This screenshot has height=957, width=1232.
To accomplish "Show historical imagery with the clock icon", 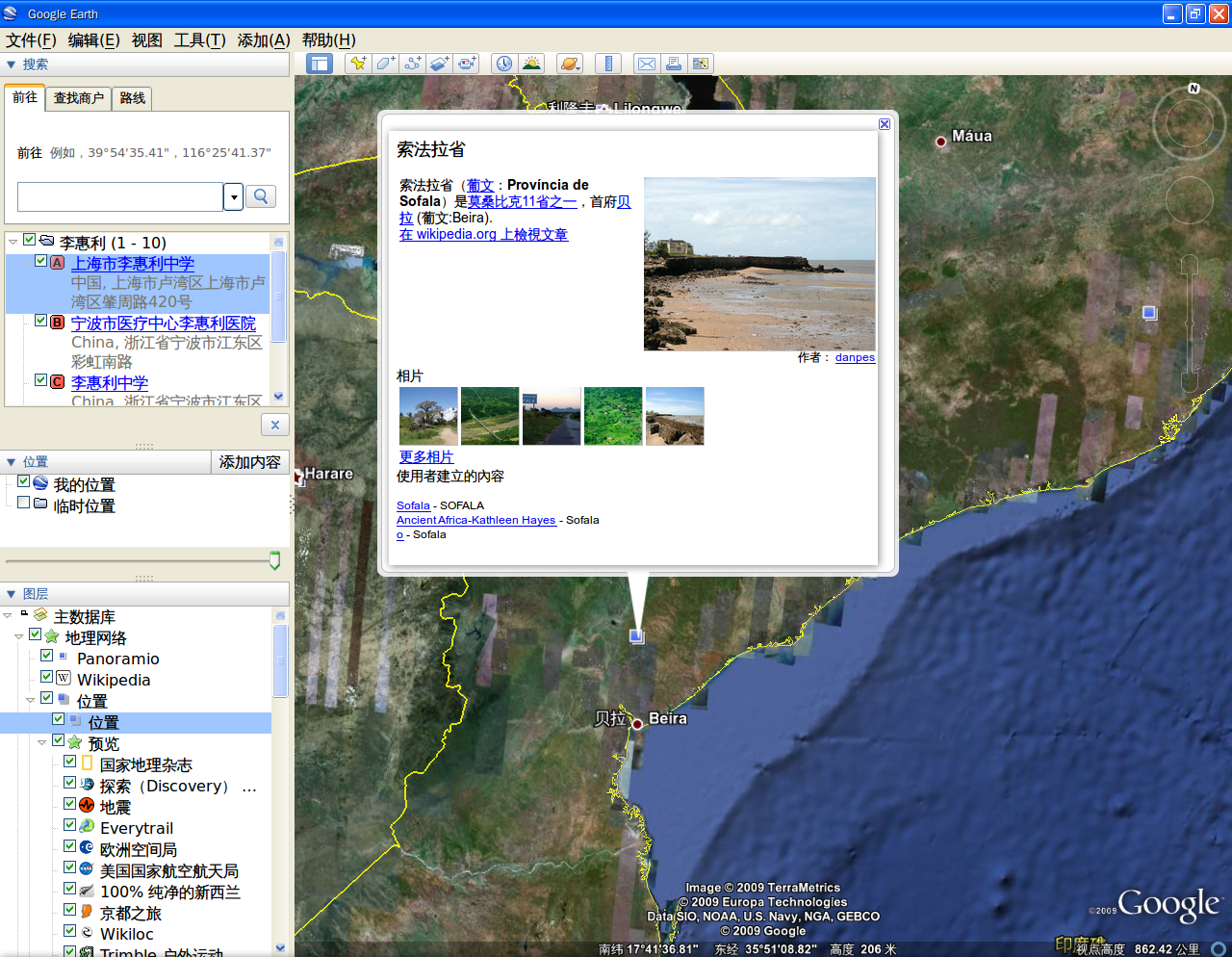I will [x=503, y=64].
